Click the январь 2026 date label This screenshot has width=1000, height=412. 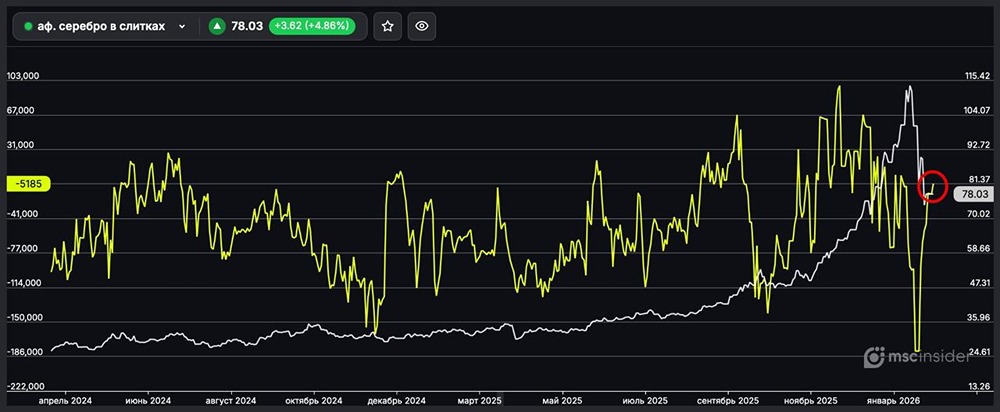click(x=893, y=399)
